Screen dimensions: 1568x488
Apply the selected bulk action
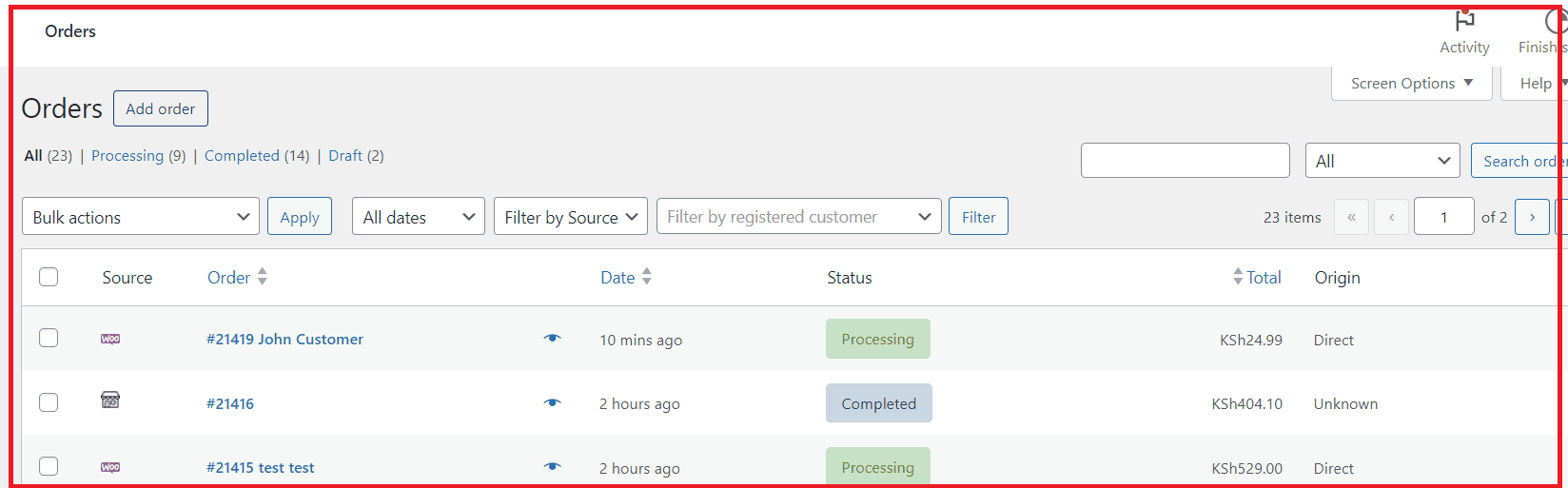click(x=300, y=217)
